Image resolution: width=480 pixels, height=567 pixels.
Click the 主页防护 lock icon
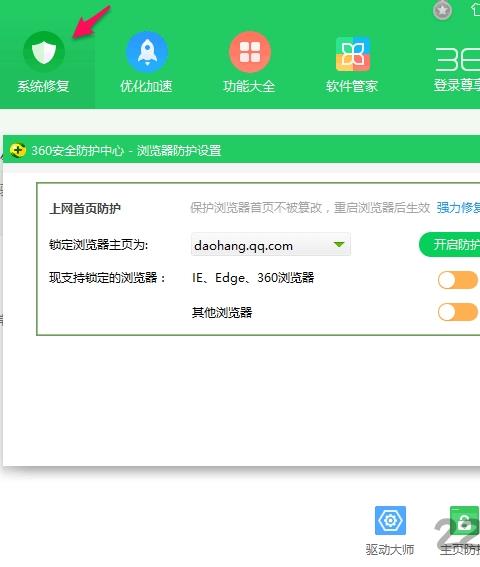tap(464, 520)
